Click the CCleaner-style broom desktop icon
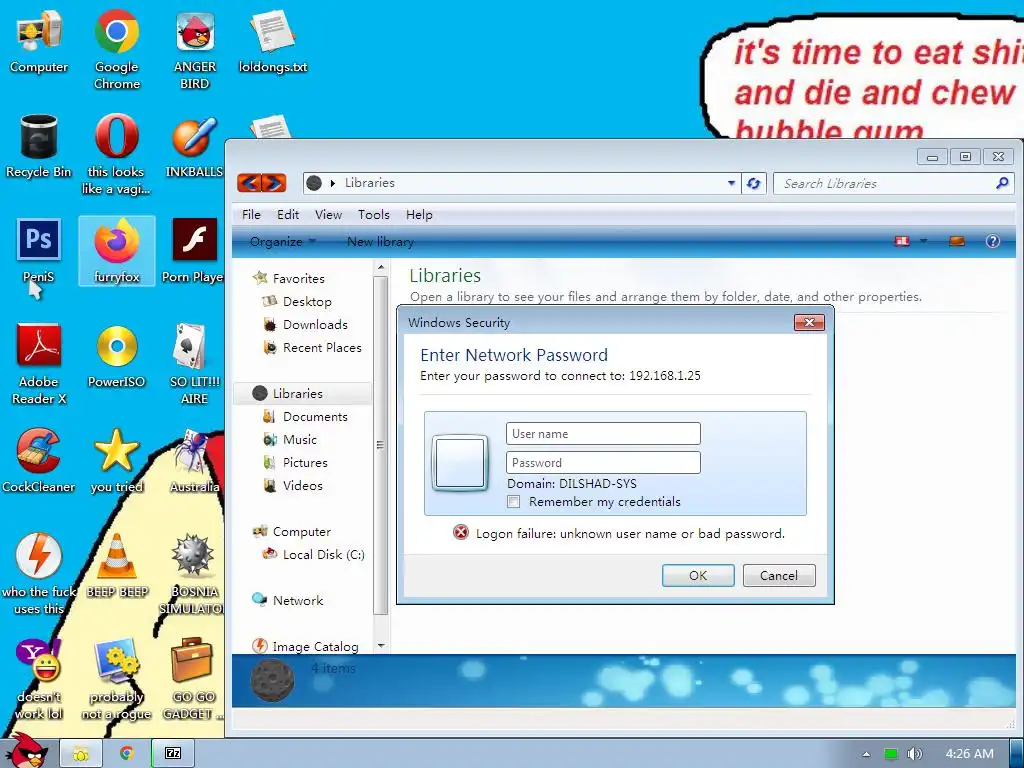 point(39,451)
